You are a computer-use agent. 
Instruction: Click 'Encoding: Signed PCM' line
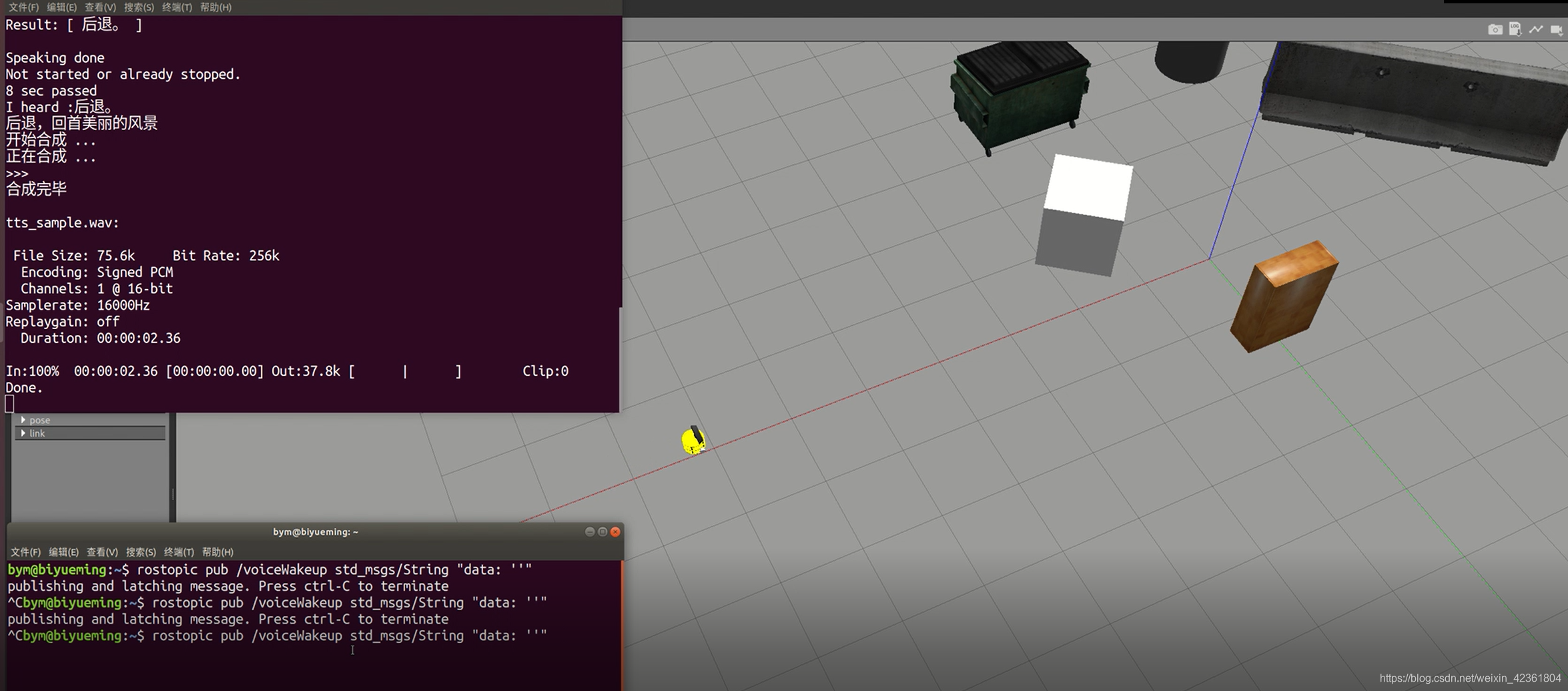click(97, 272)
